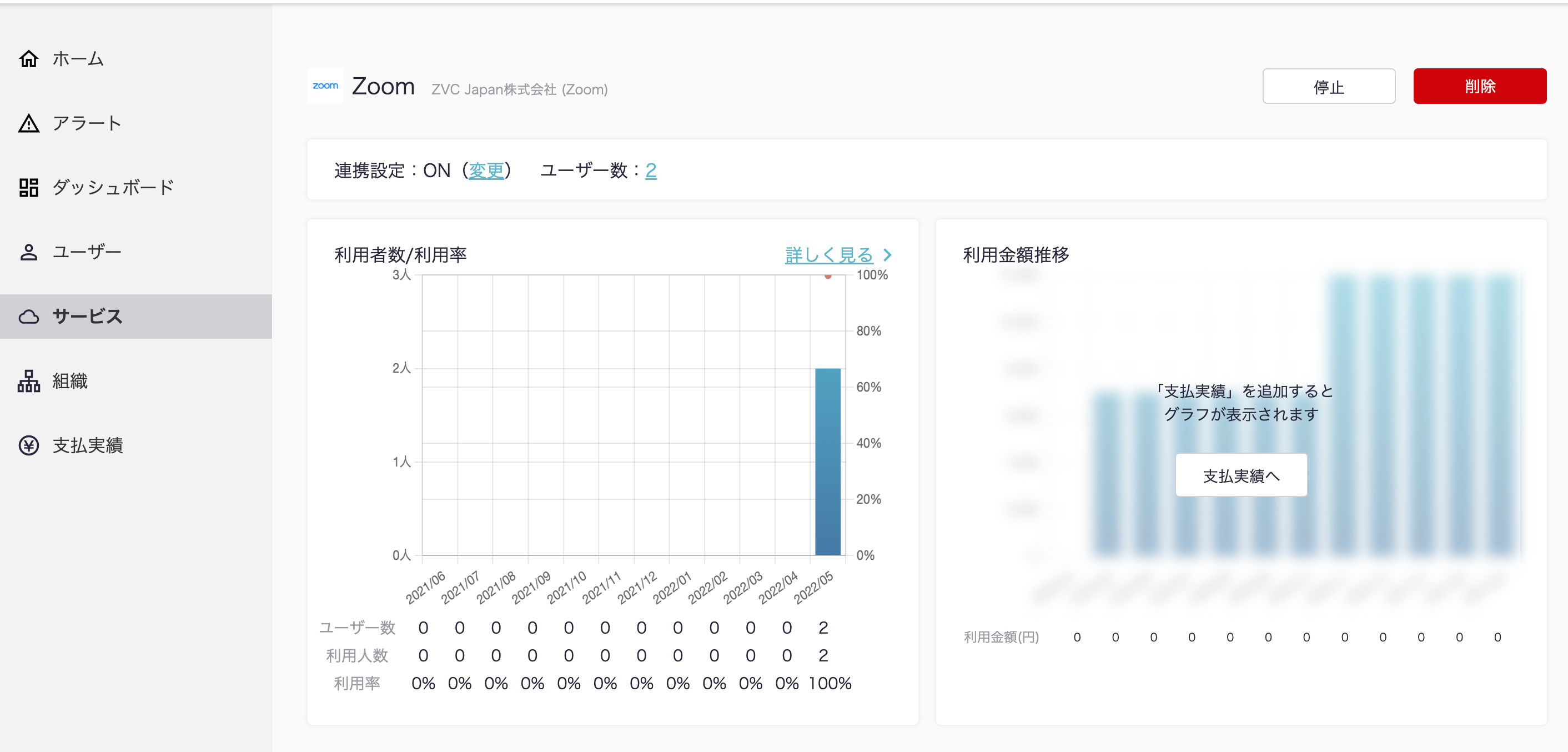The image size is (1568, 752).
Task: Open the ホーム menu item
Action: (x=78, y=59)
